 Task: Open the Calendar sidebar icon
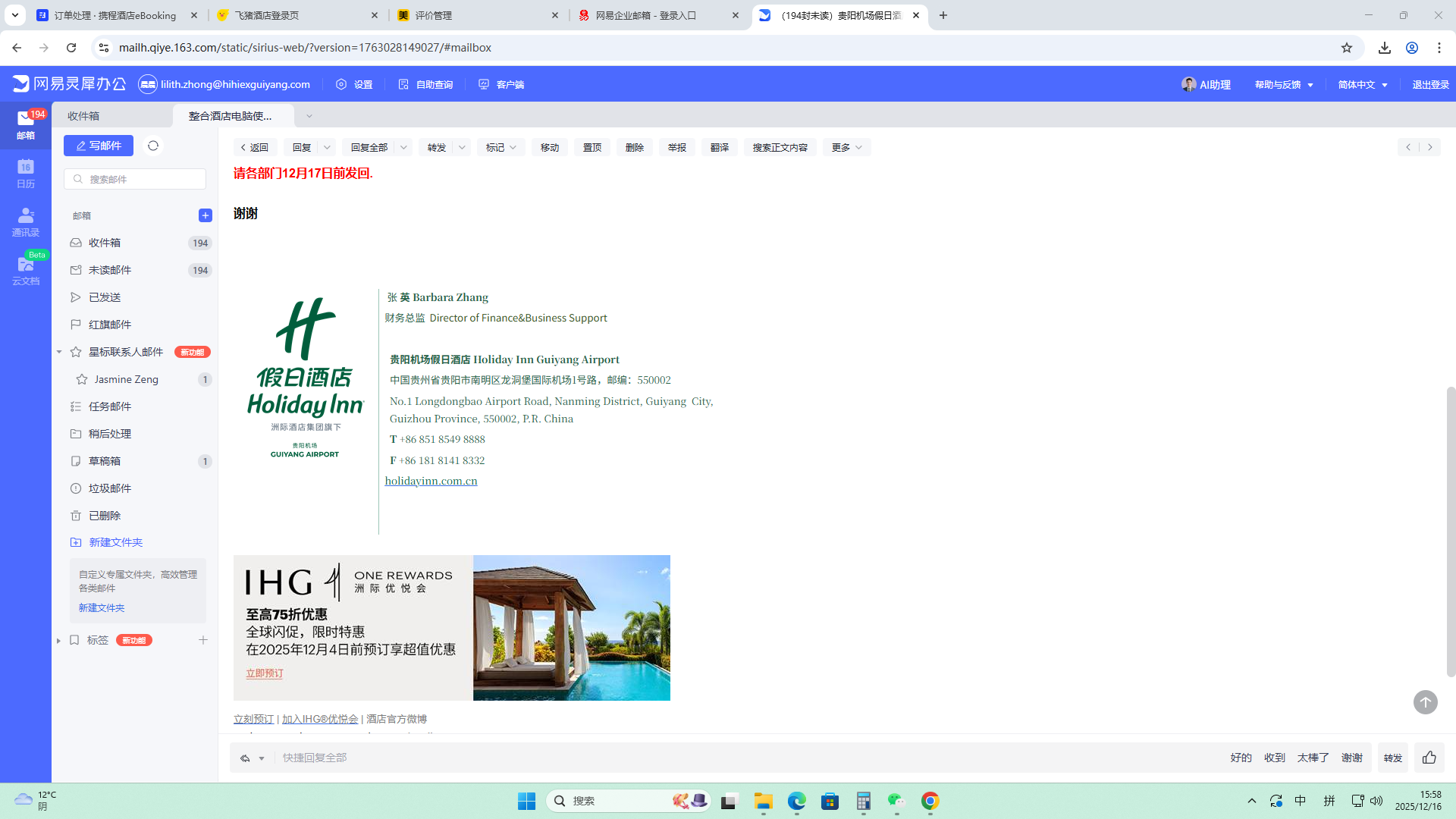tap(26, 173)
